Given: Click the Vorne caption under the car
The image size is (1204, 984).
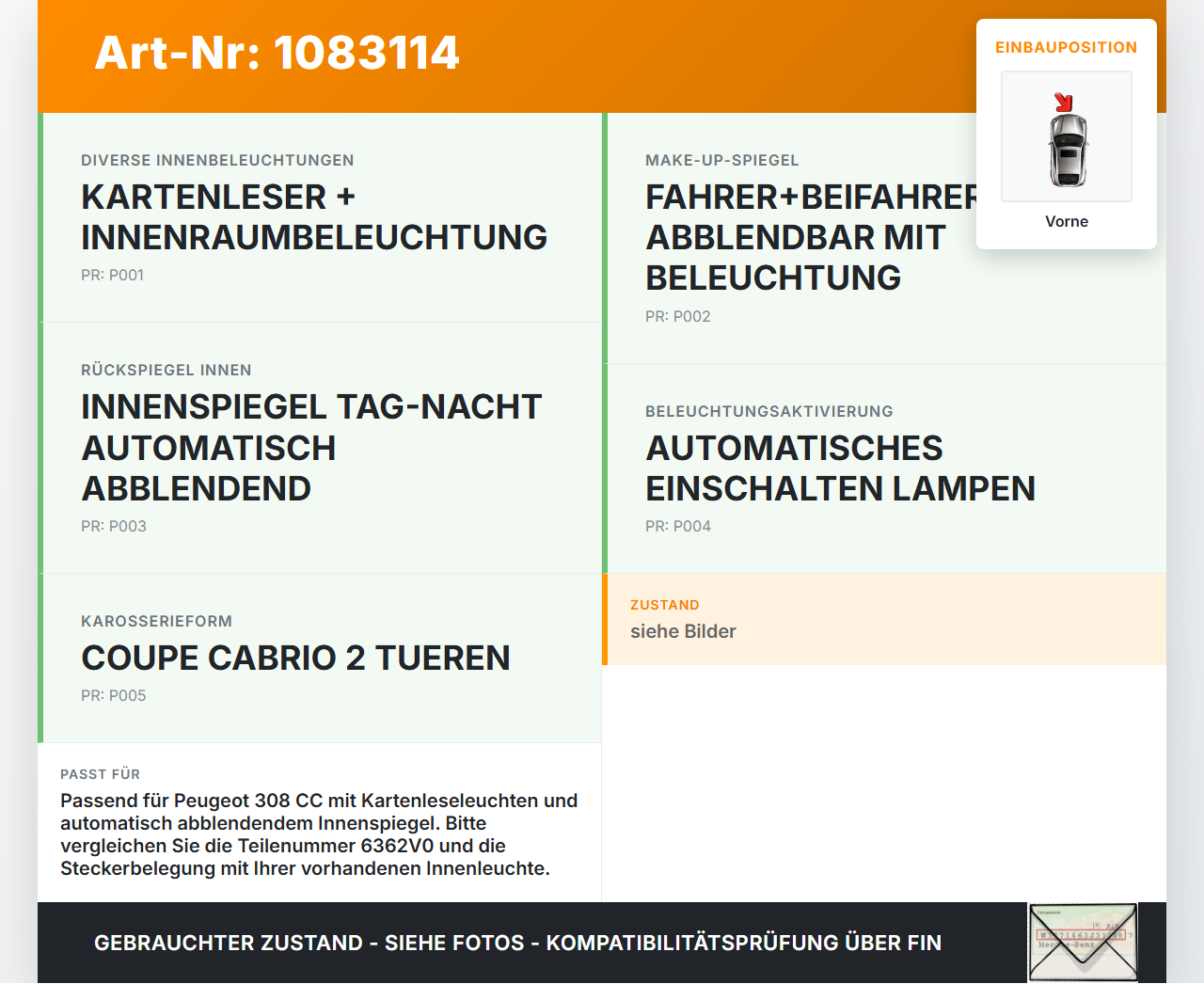Looking at the screenshot, I should pyautogui.click(x=1067, y=222).
